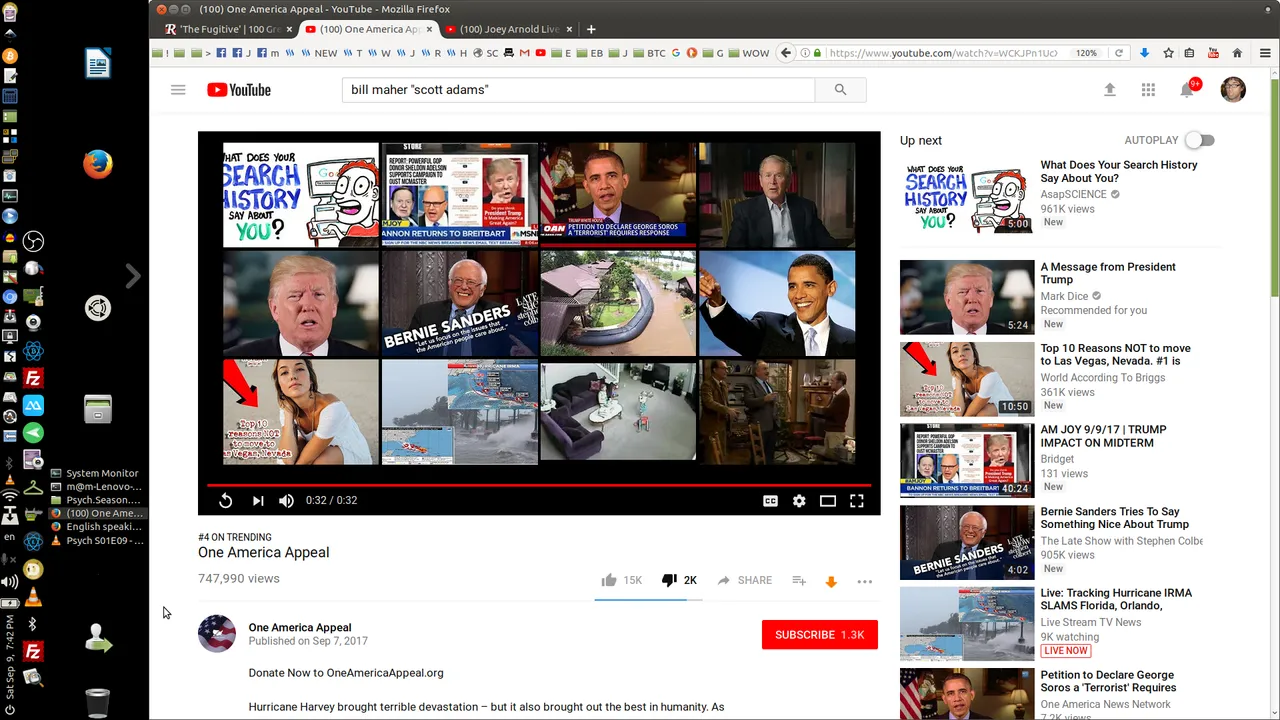Add the video to a playlist

(x=799, y=580)
